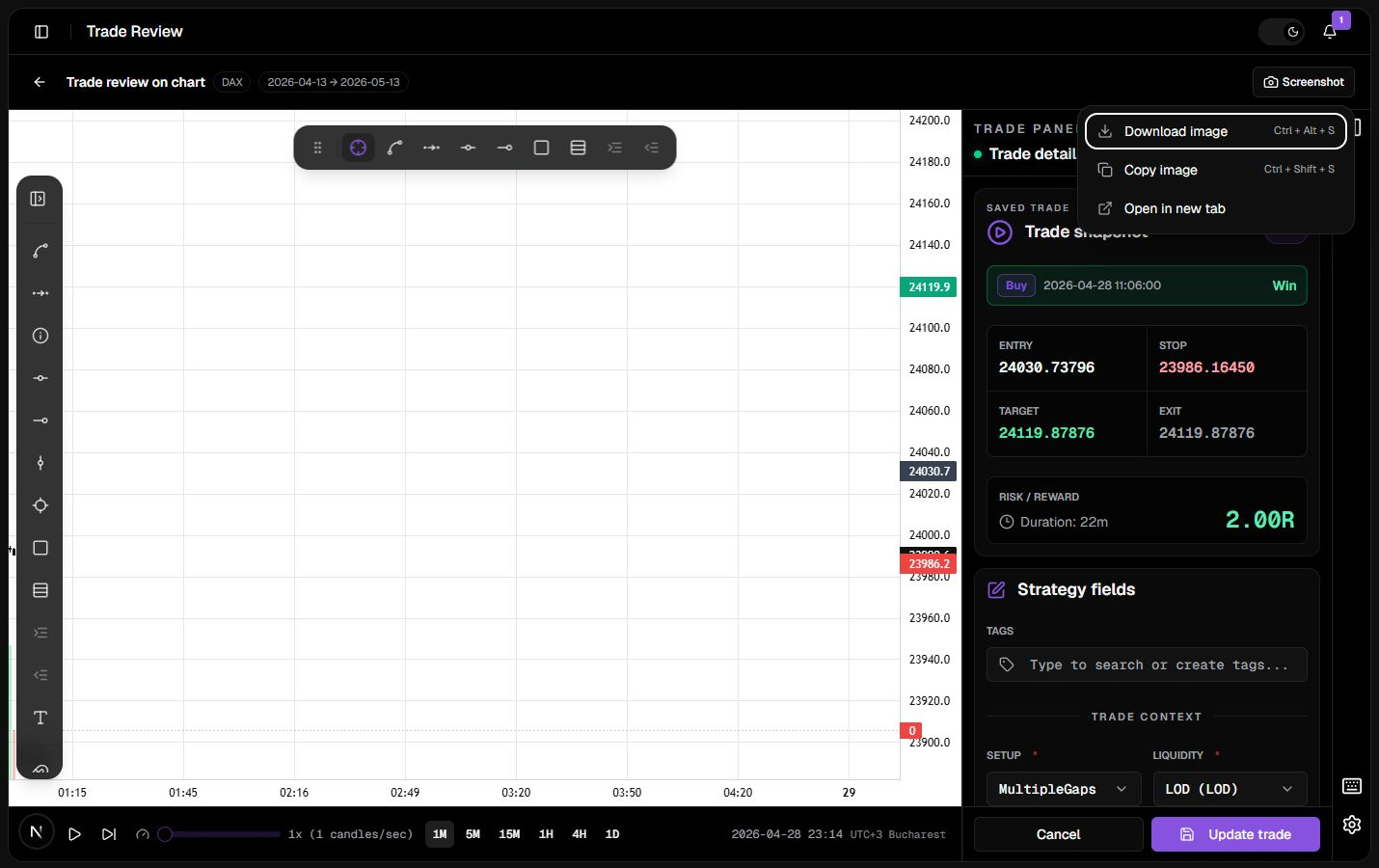
Task: Click the Update trade button
Action: [1235, 834]
